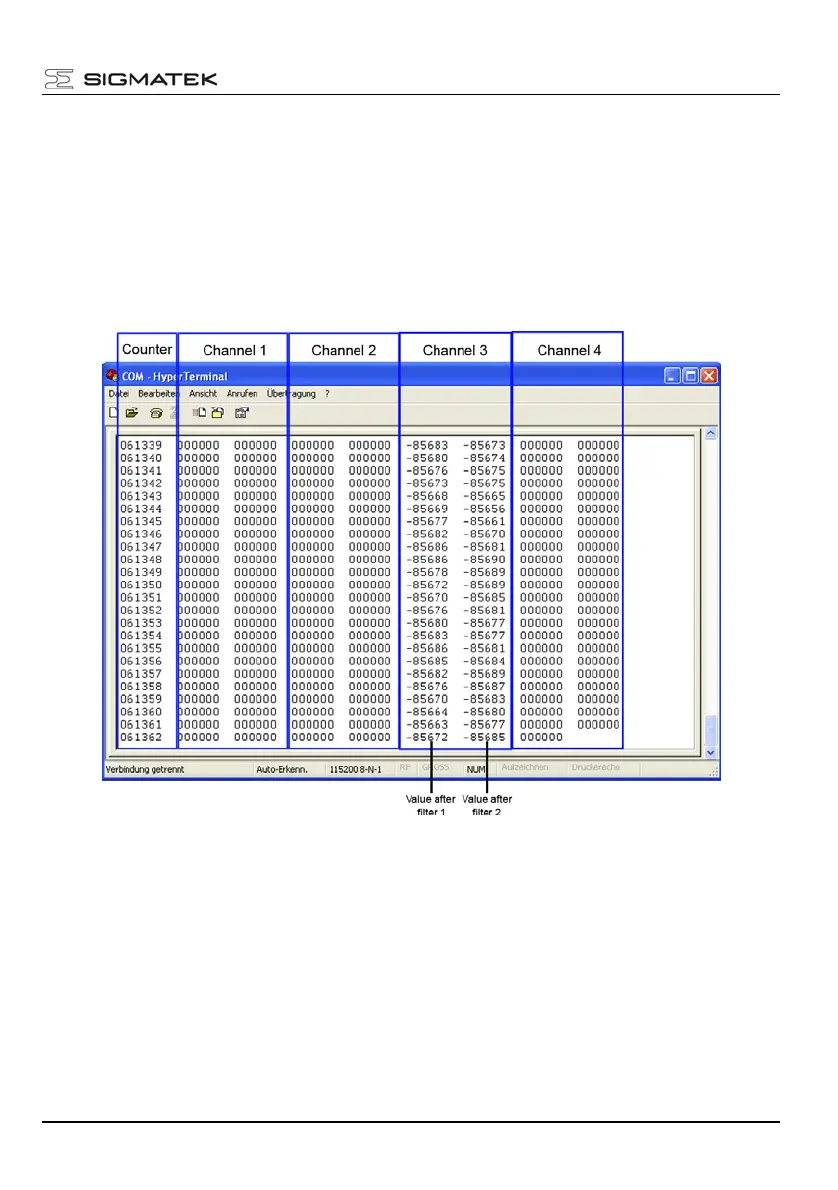This screenshot has height=1190, width=838.
Task: Open the Übertragung menu
Action: coord(291,394)
